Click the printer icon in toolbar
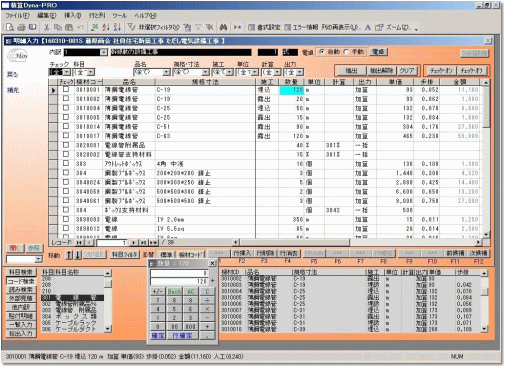The width and height of the screenshot is (506, 368). pyautogui.click(x=21, y=27)
